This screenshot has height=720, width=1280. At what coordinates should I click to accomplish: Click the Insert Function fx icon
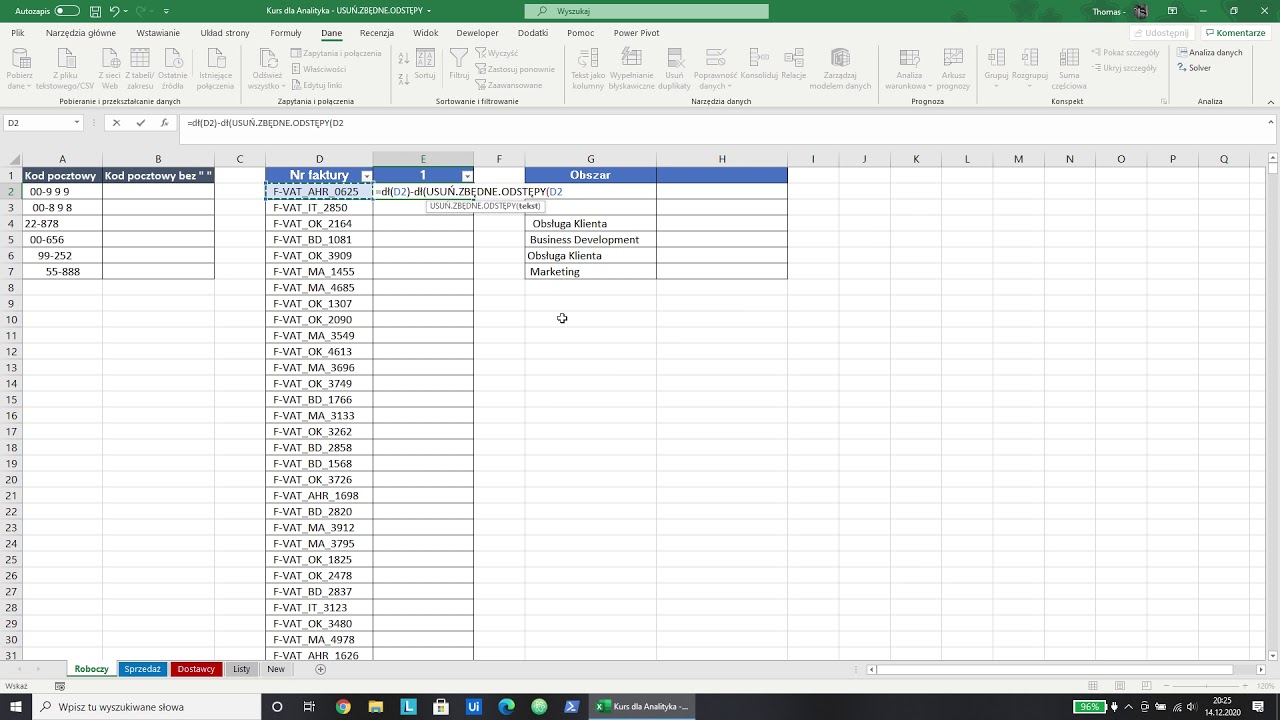click(x=165, y=123)
